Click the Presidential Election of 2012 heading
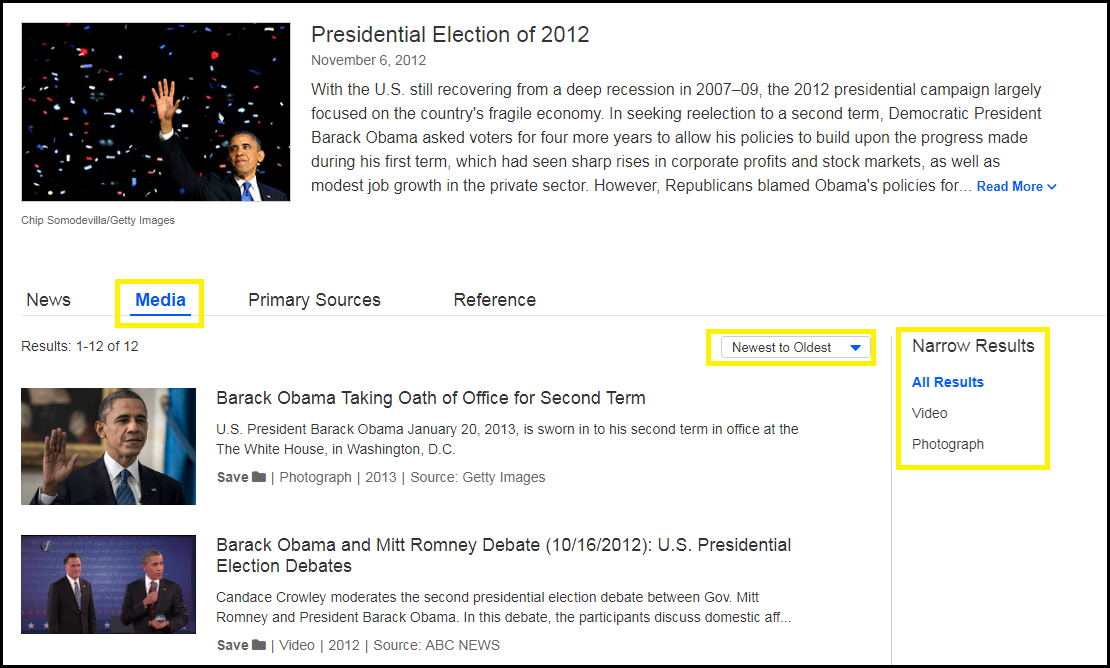 (450, 35)
